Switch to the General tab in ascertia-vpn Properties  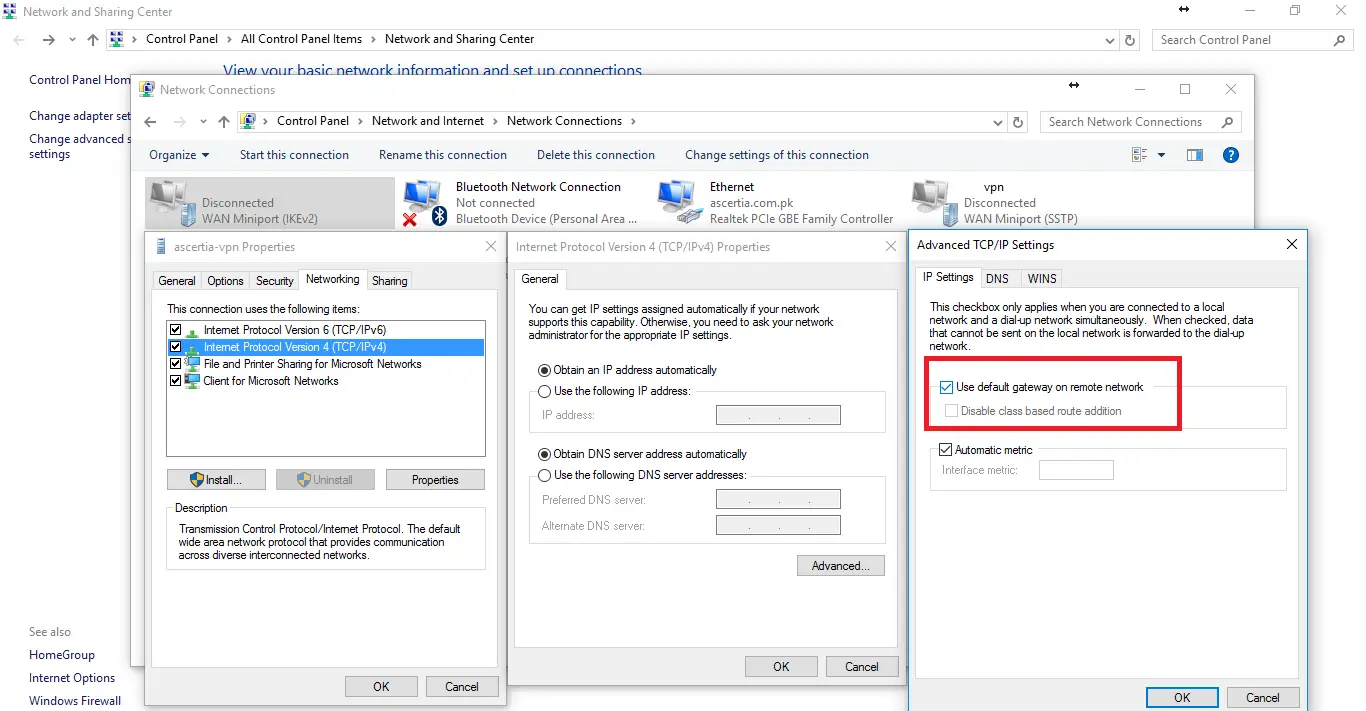177,281
